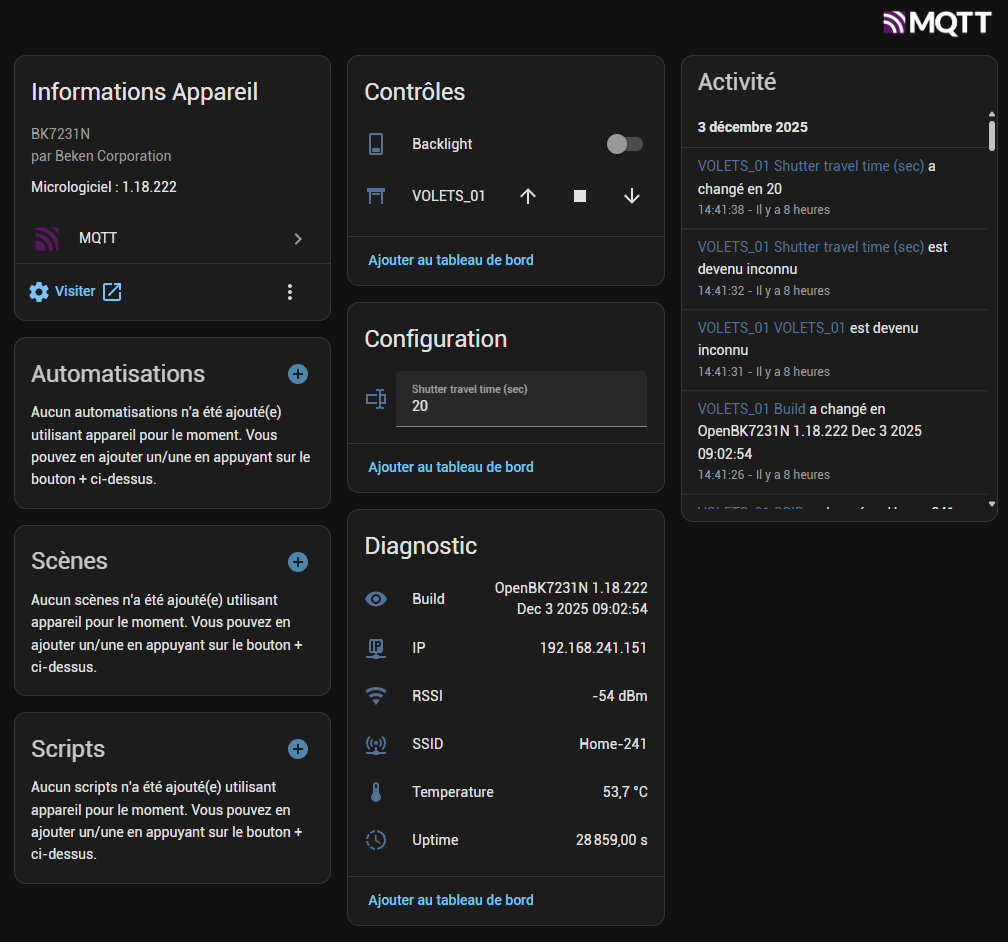Viewport: 1008px width, 942px height.
Task: Lower the VOLETS_01 shutter with down arrow
Action: tap(632, 196)
